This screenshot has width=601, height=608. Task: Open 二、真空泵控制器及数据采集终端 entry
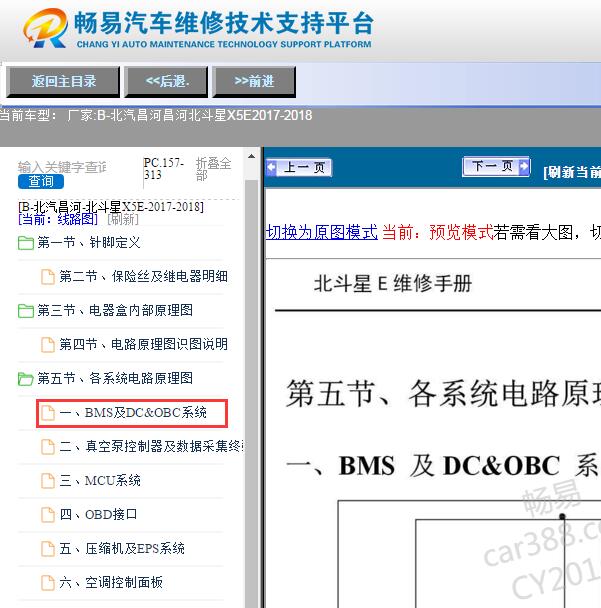tap(152, 446)
